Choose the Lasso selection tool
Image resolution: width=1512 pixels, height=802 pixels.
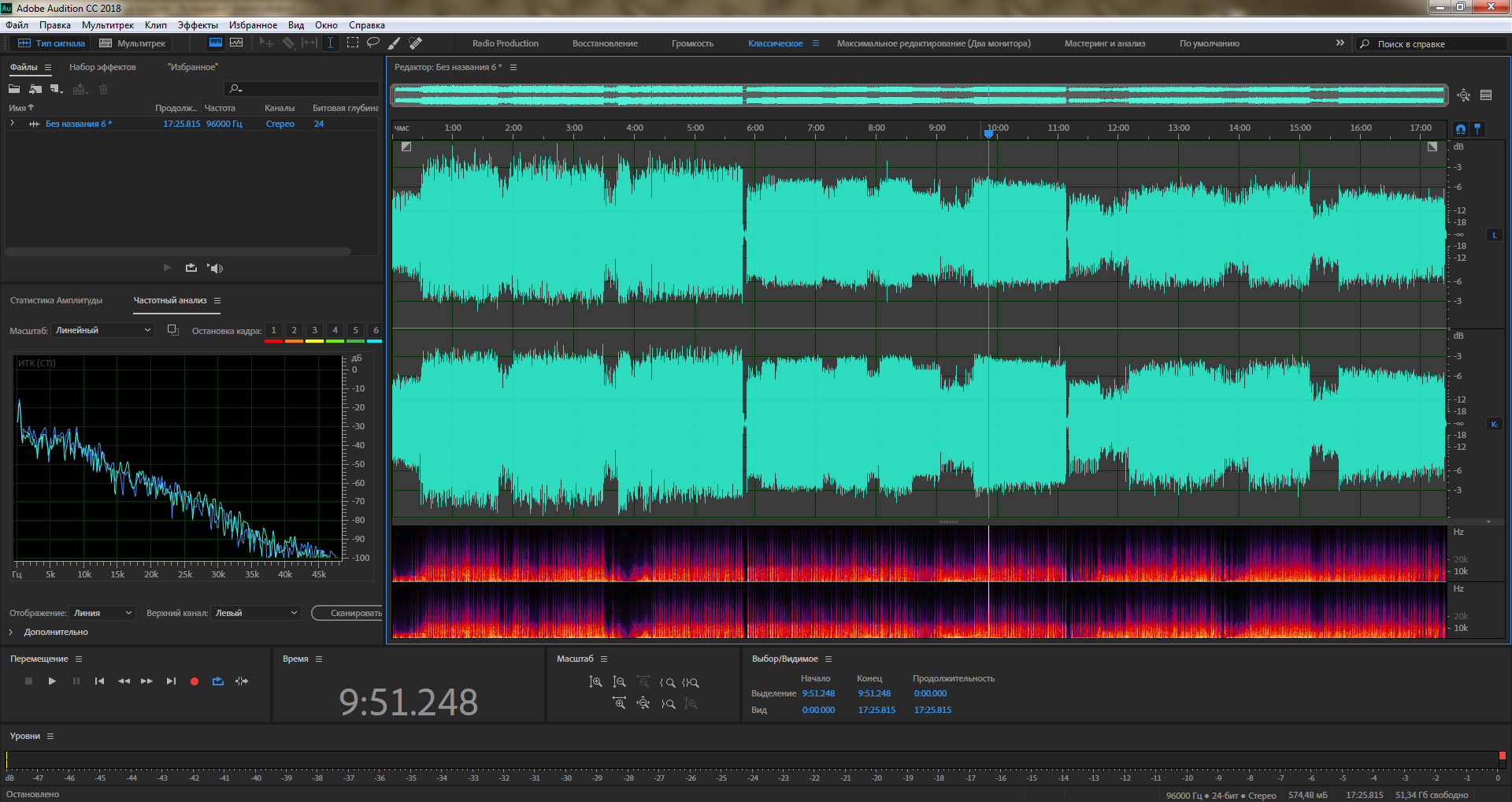pos(373,43)
